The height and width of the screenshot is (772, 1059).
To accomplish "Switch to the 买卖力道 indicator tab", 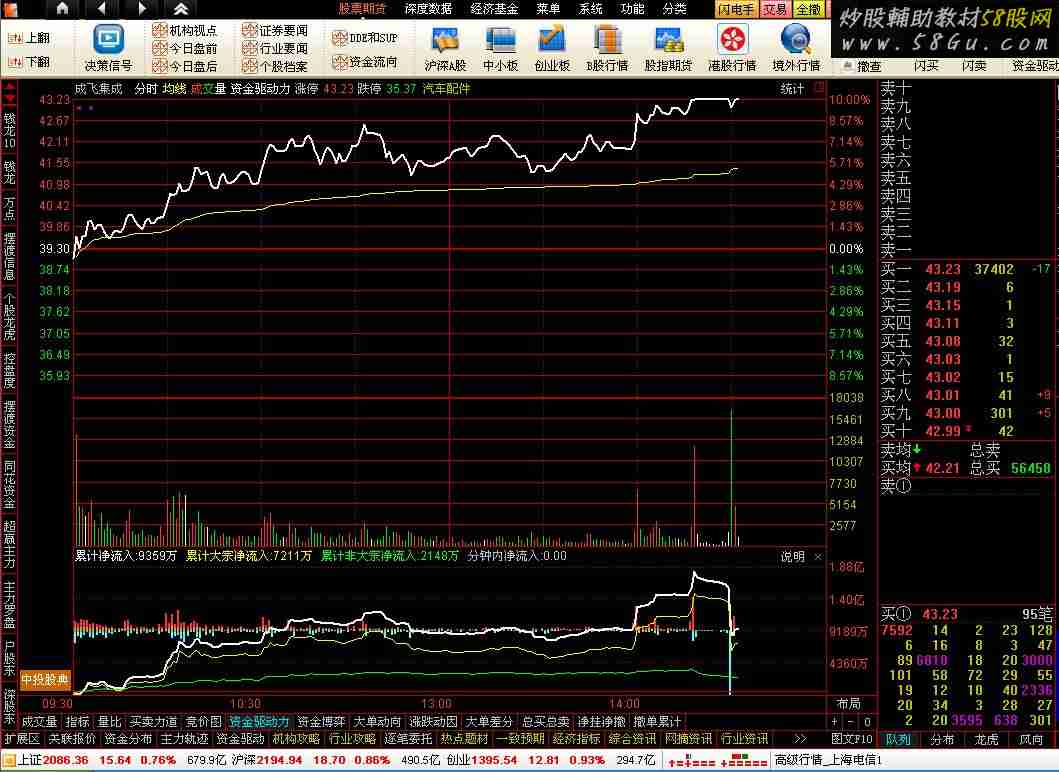I will coord(153,722).
